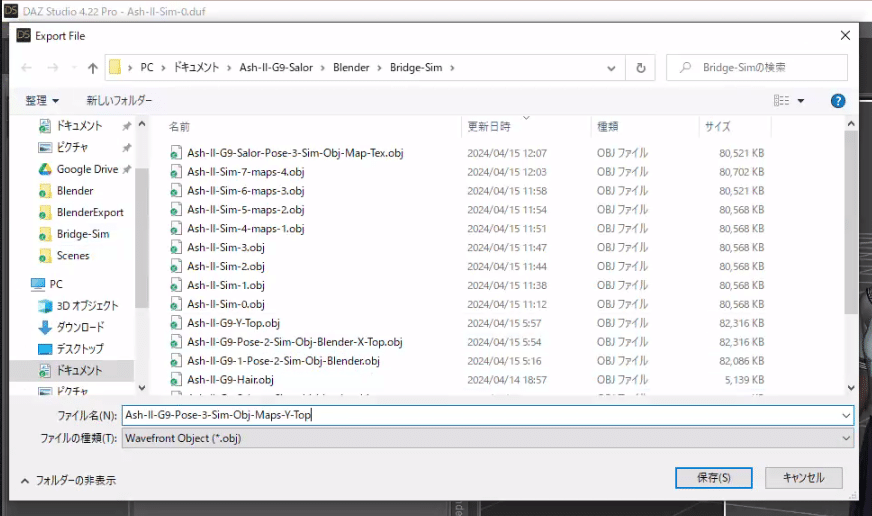Sort by サイズ column header

[717, 127]
